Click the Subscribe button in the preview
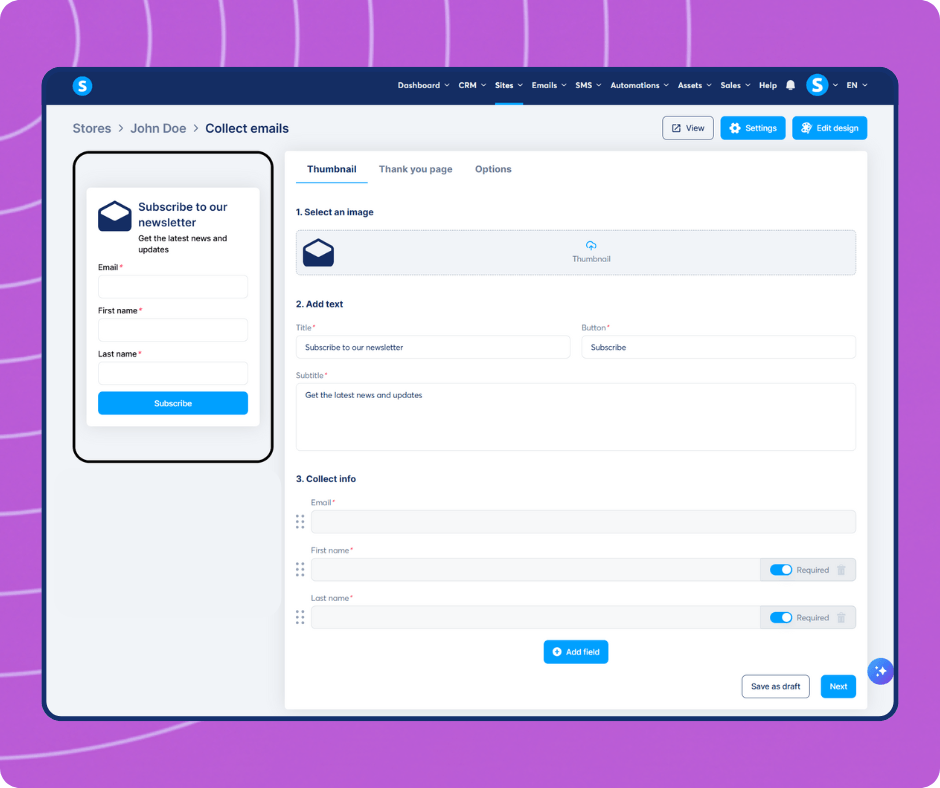The height and width of the screenshot is (788, 940). 173,403
